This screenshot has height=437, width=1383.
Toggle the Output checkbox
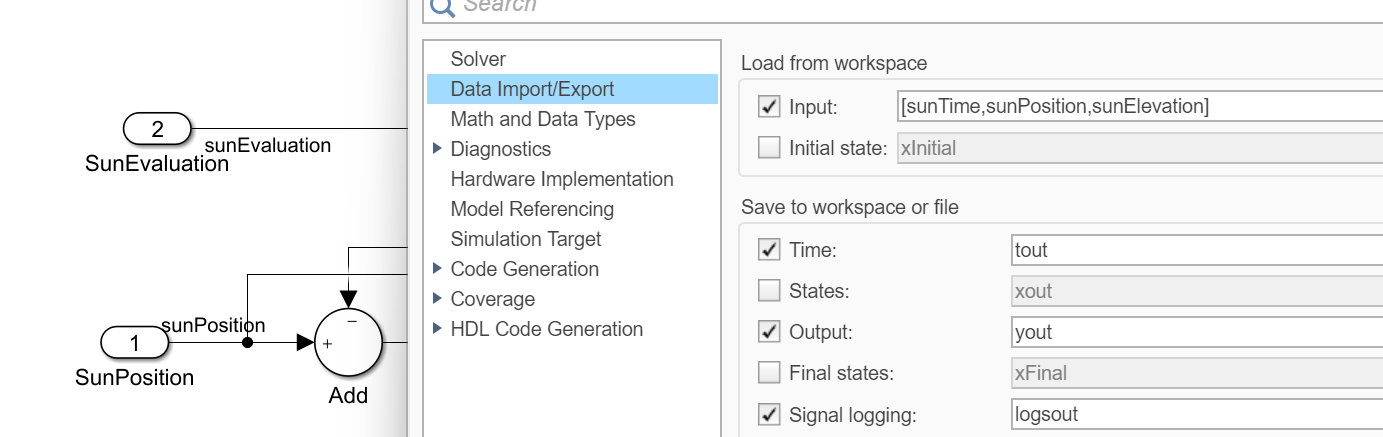click(769, 333)
